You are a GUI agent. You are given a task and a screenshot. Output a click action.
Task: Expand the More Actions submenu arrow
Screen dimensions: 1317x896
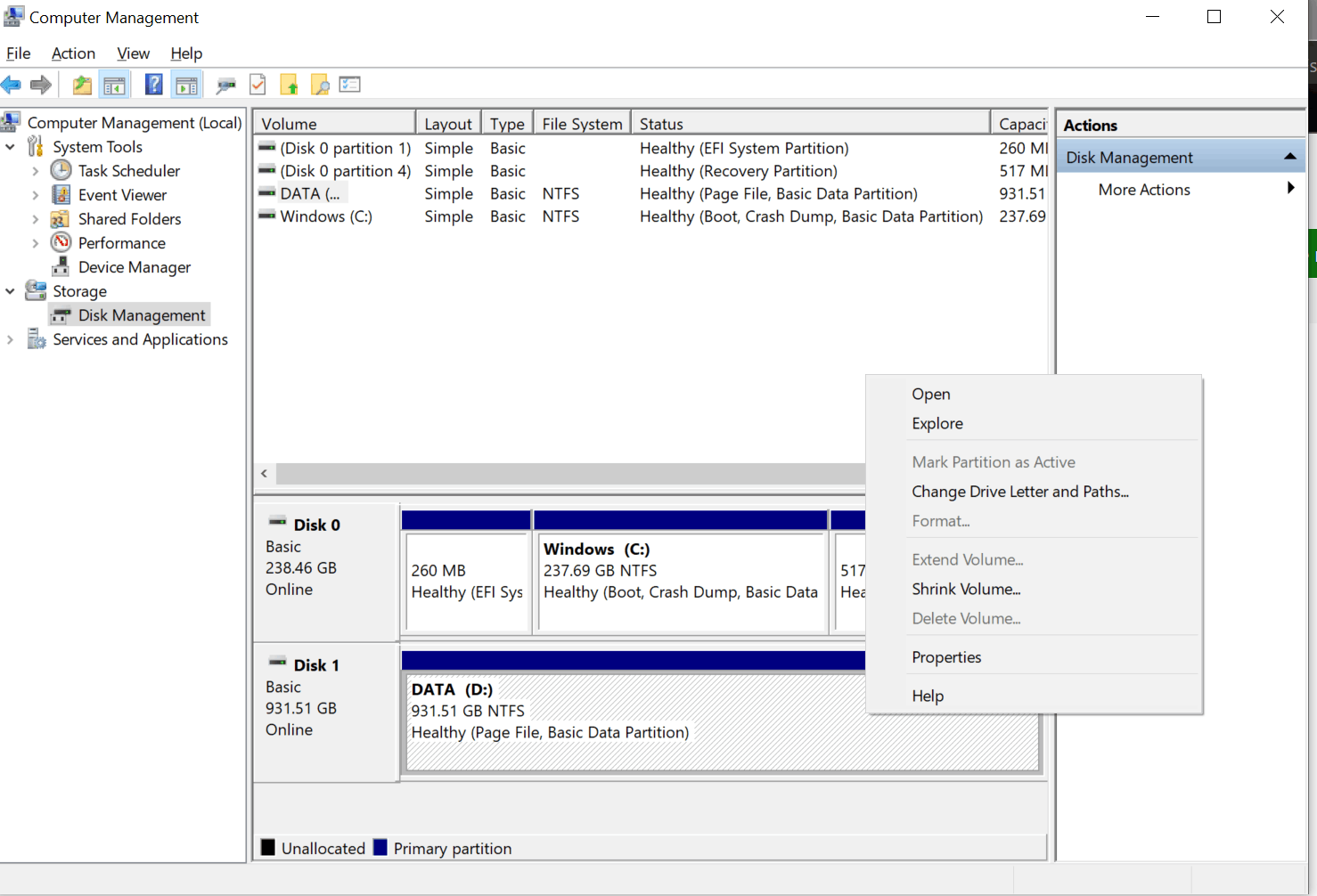(x=1290, y=188)
